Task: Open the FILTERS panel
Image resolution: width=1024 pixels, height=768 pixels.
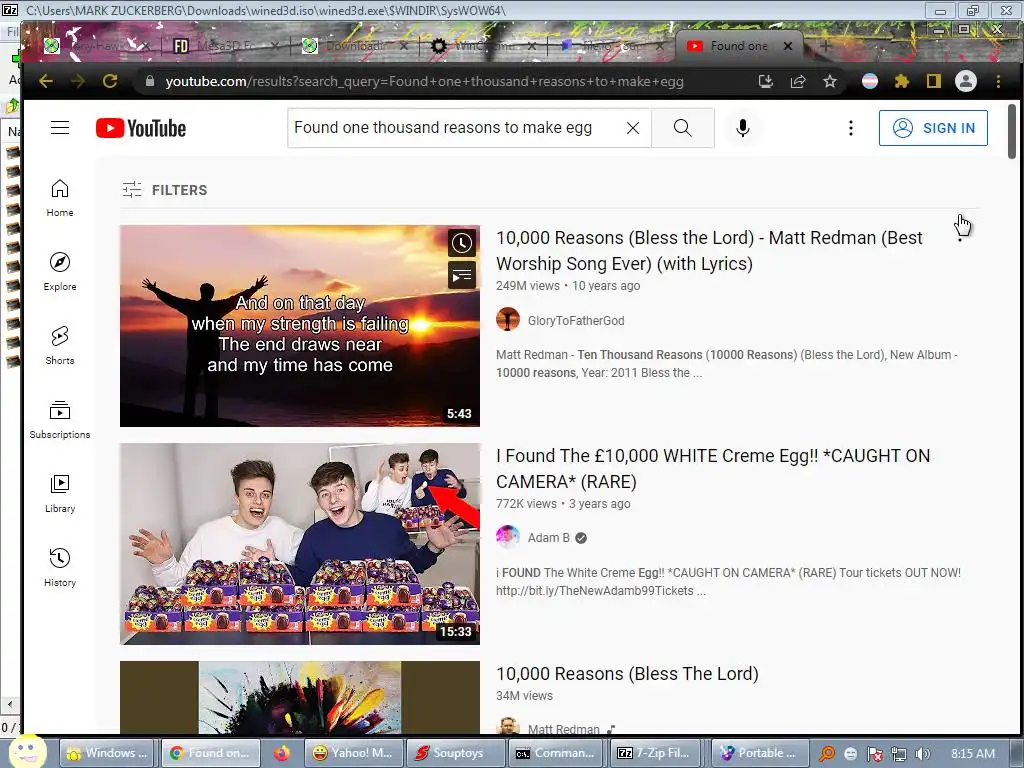Action: tap(165, 190)
